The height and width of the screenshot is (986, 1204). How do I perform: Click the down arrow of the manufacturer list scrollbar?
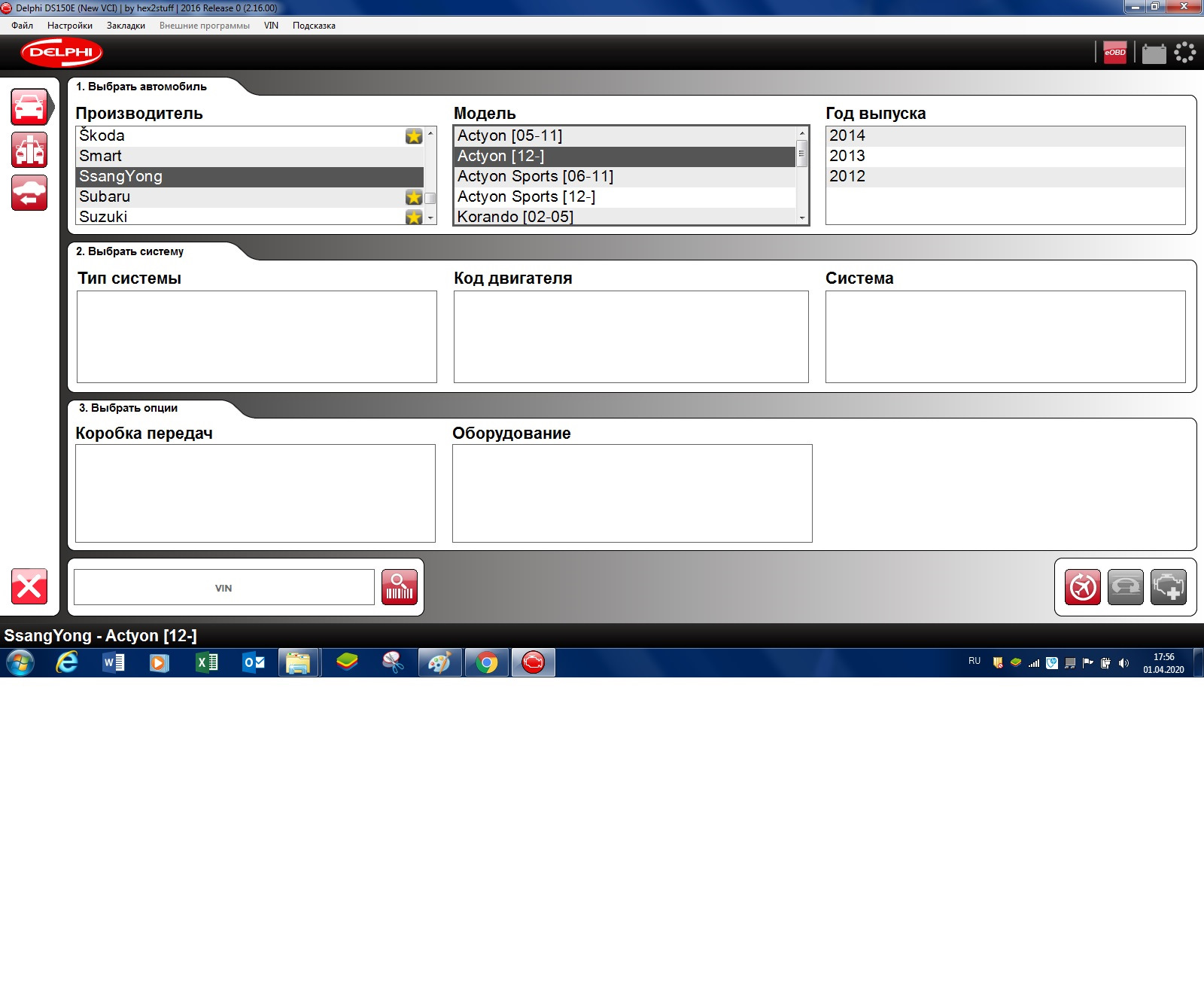click(430, 218)
